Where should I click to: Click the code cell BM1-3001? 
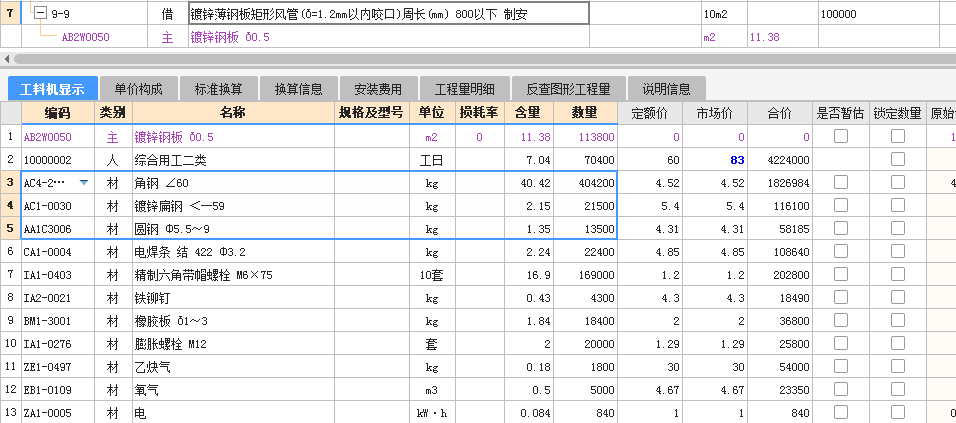coord(57,321)
